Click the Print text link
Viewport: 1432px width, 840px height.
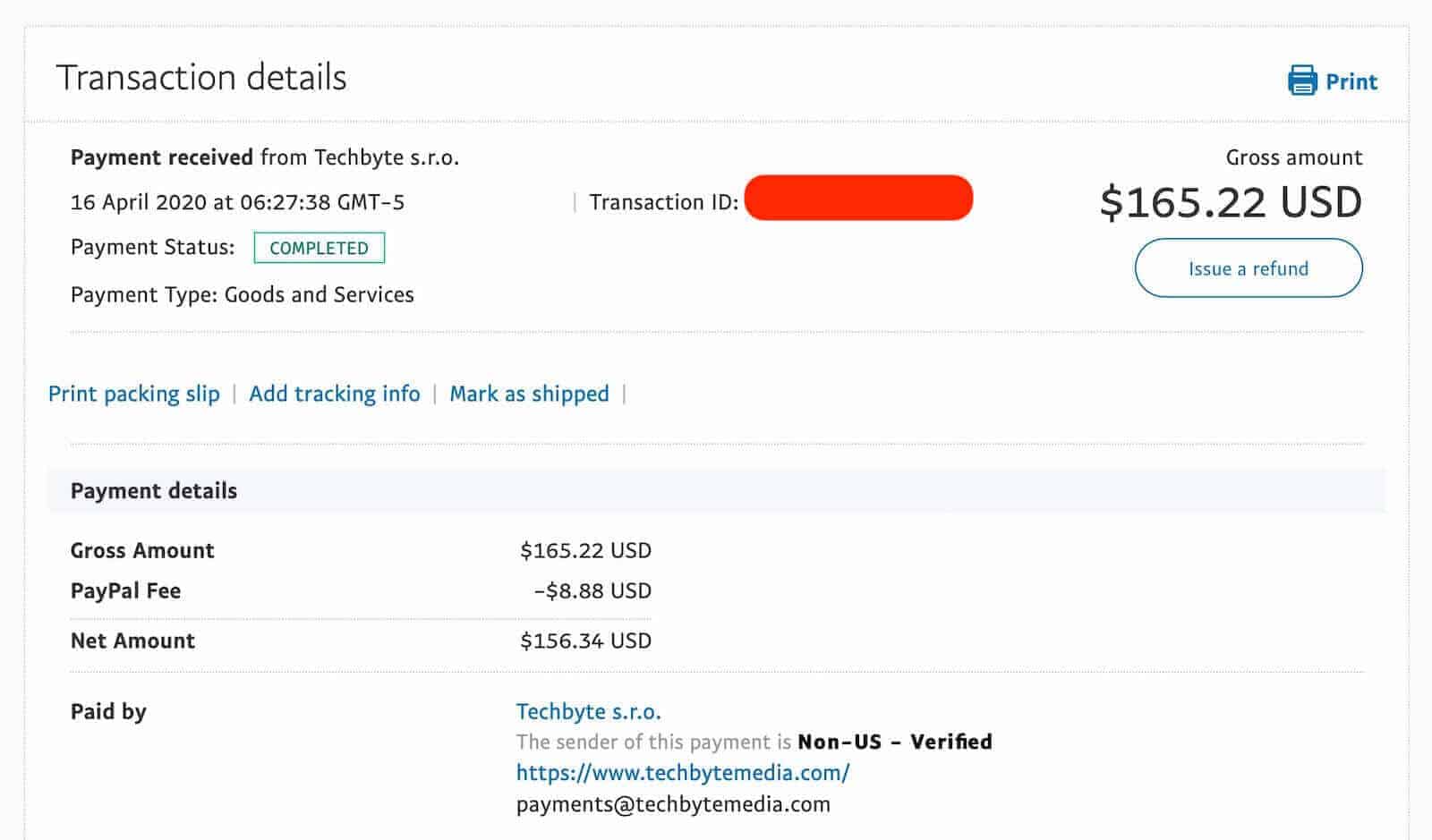tap(1351, 81)
